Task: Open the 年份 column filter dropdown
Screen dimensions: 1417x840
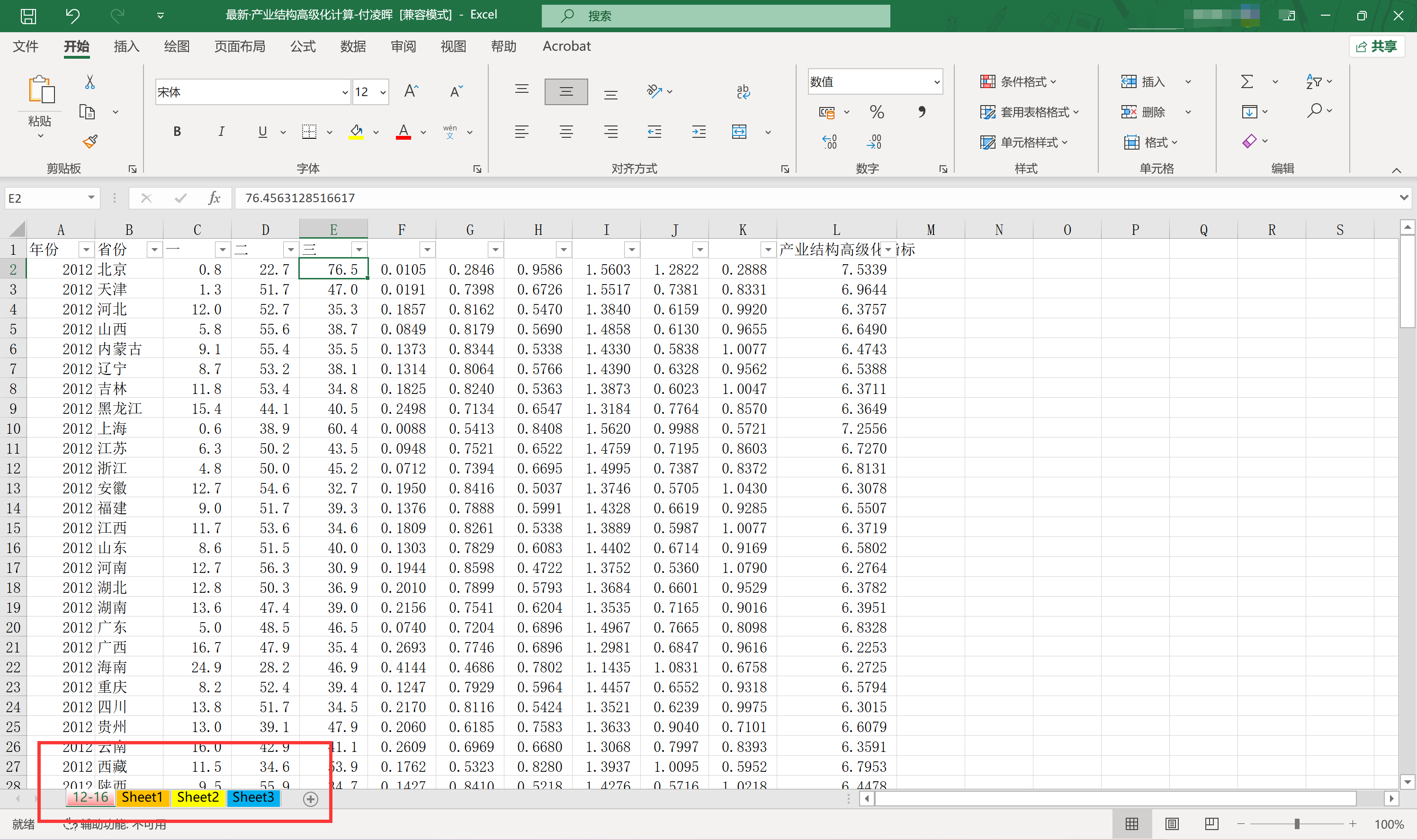Action: click(x=86, y=250)
